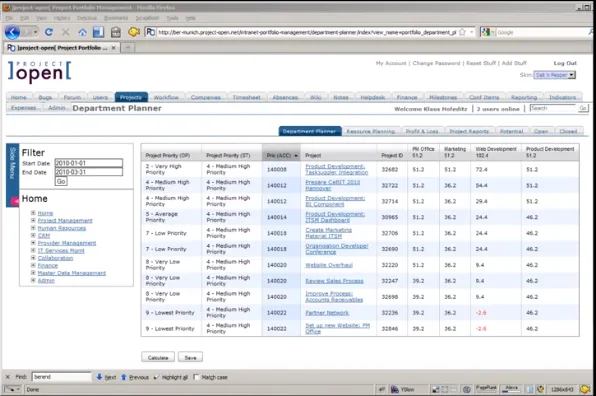This screenshot has width=596, height=396.
Task: Close the project-open browser tab
Action: [x=113, y=48]
